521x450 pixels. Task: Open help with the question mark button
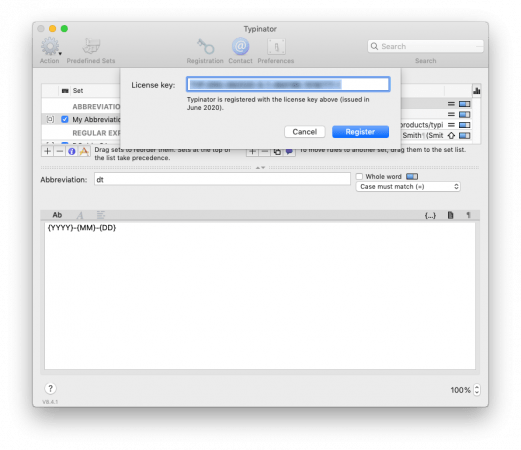click(x=50, y=388)
